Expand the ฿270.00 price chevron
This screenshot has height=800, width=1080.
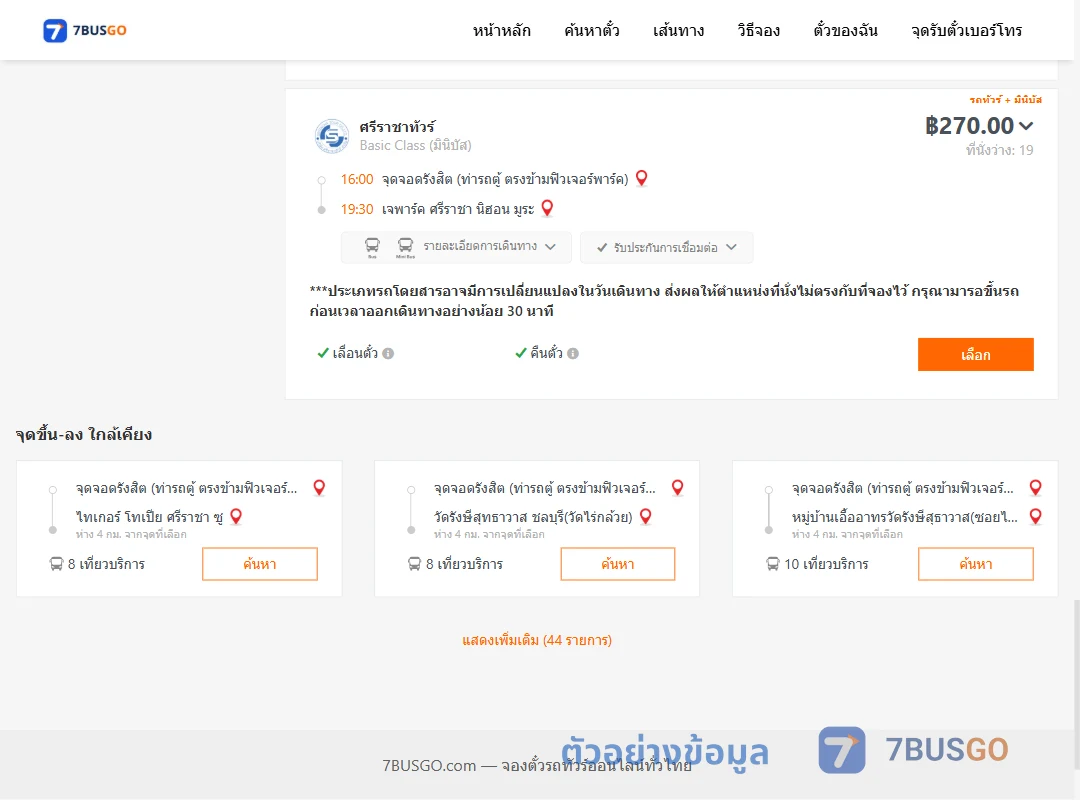point(1026,126)
